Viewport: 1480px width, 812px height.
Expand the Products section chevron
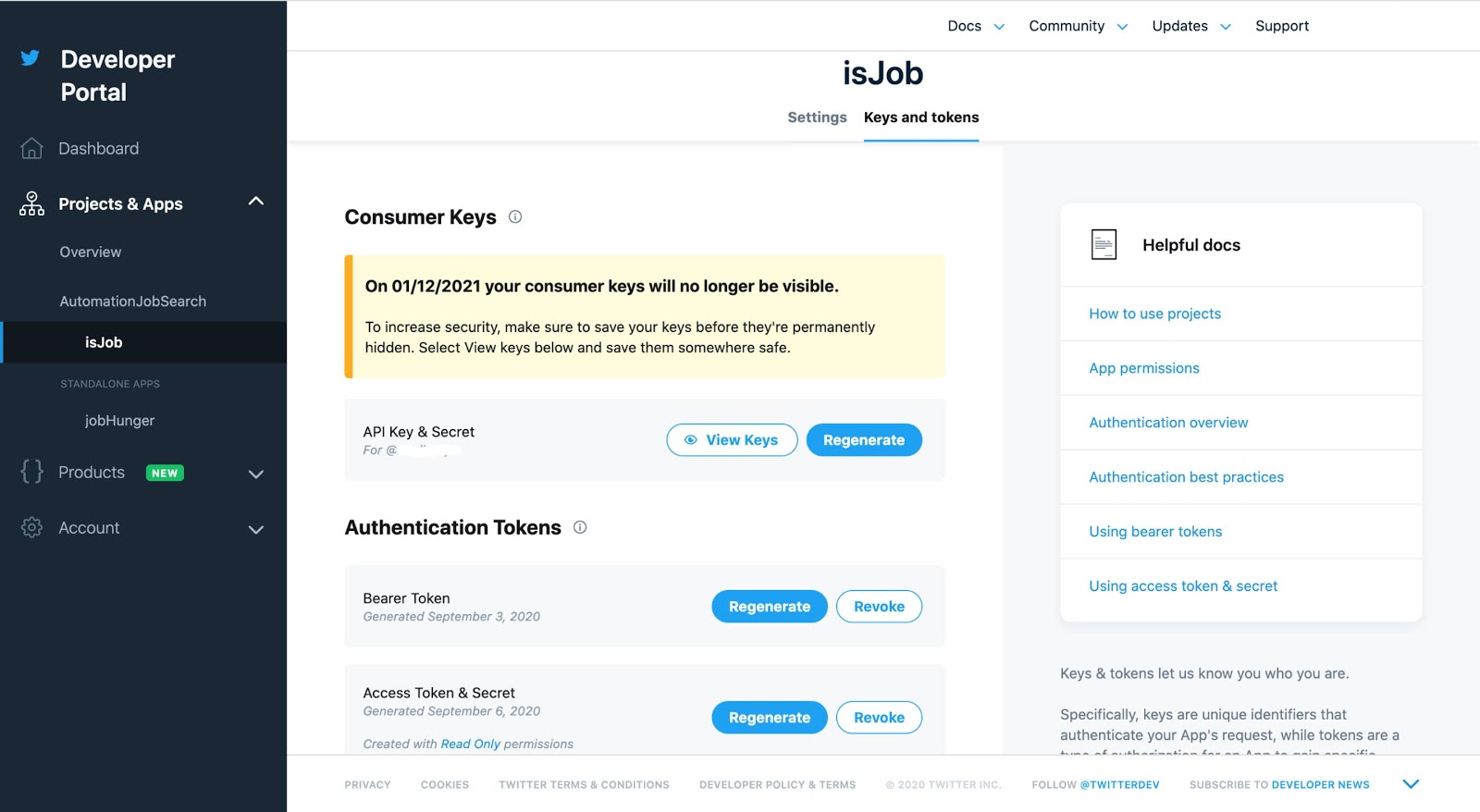[x=256, y=474]
